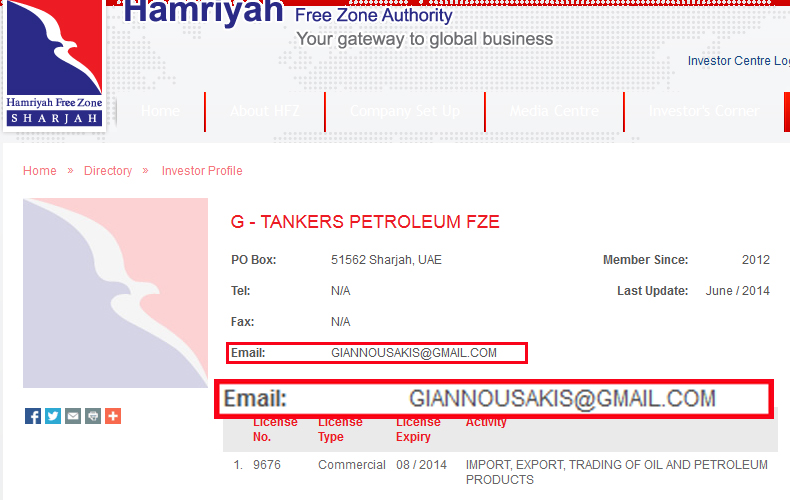Go to the Media Centre menu
790x500 pixels.
554,111
